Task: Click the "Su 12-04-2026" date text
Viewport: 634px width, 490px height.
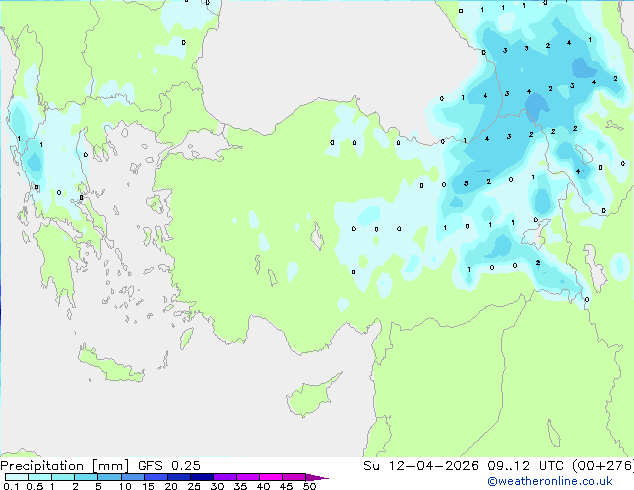Action: (421, 466)
